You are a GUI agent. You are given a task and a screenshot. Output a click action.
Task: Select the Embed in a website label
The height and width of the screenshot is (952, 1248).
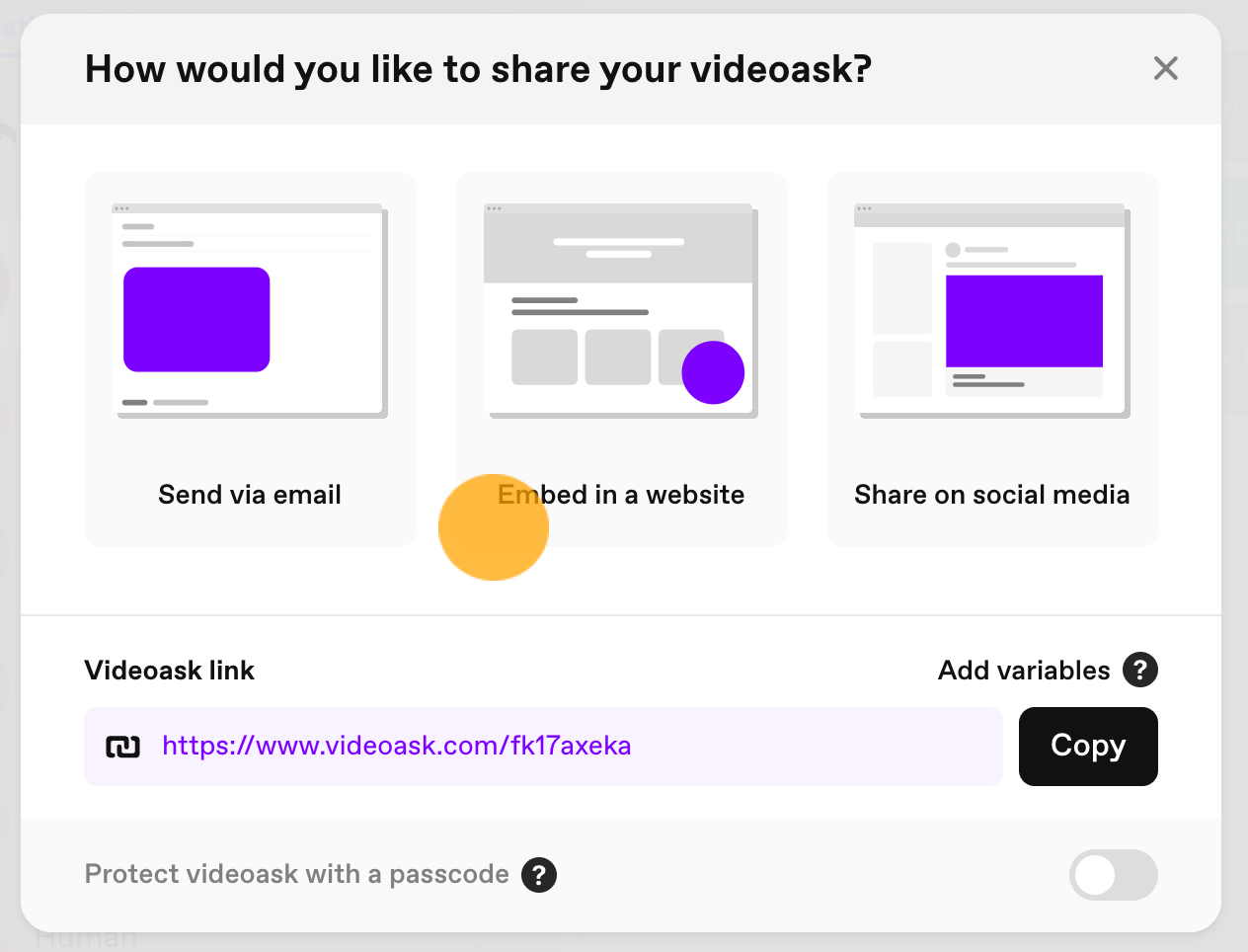(621, 495)
